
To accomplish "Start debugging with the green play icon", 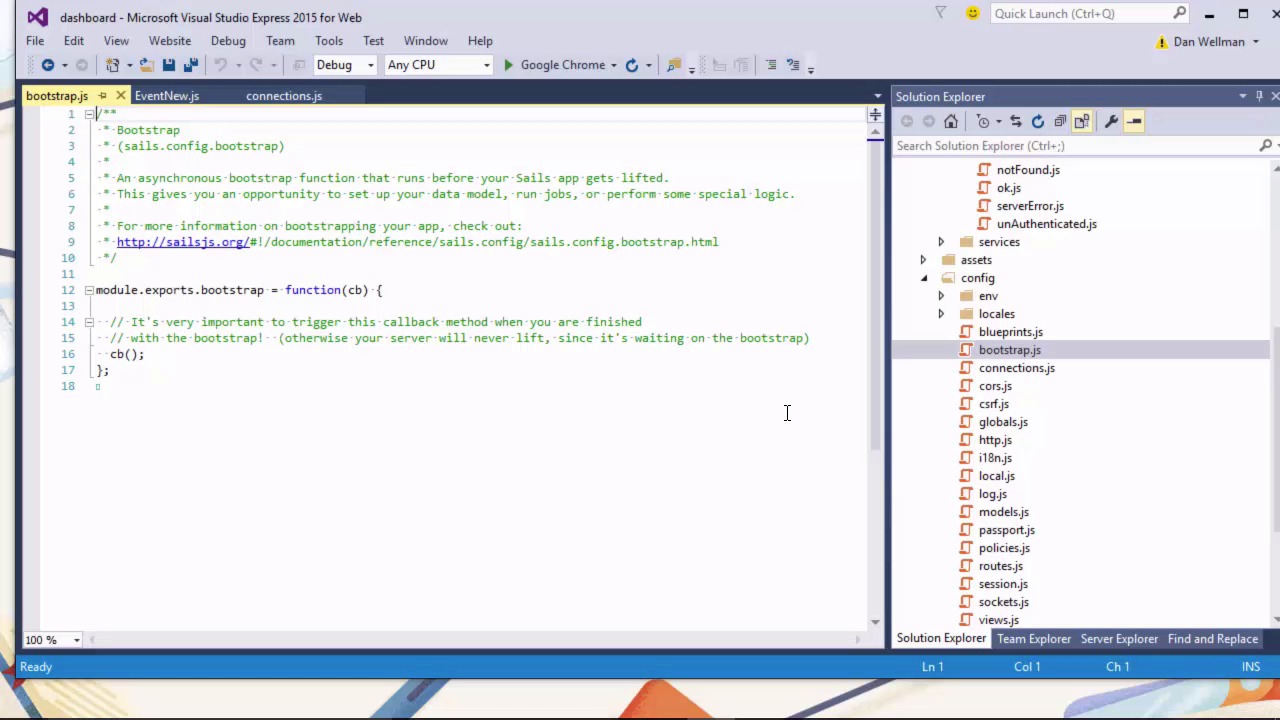I will coord(508,65).
